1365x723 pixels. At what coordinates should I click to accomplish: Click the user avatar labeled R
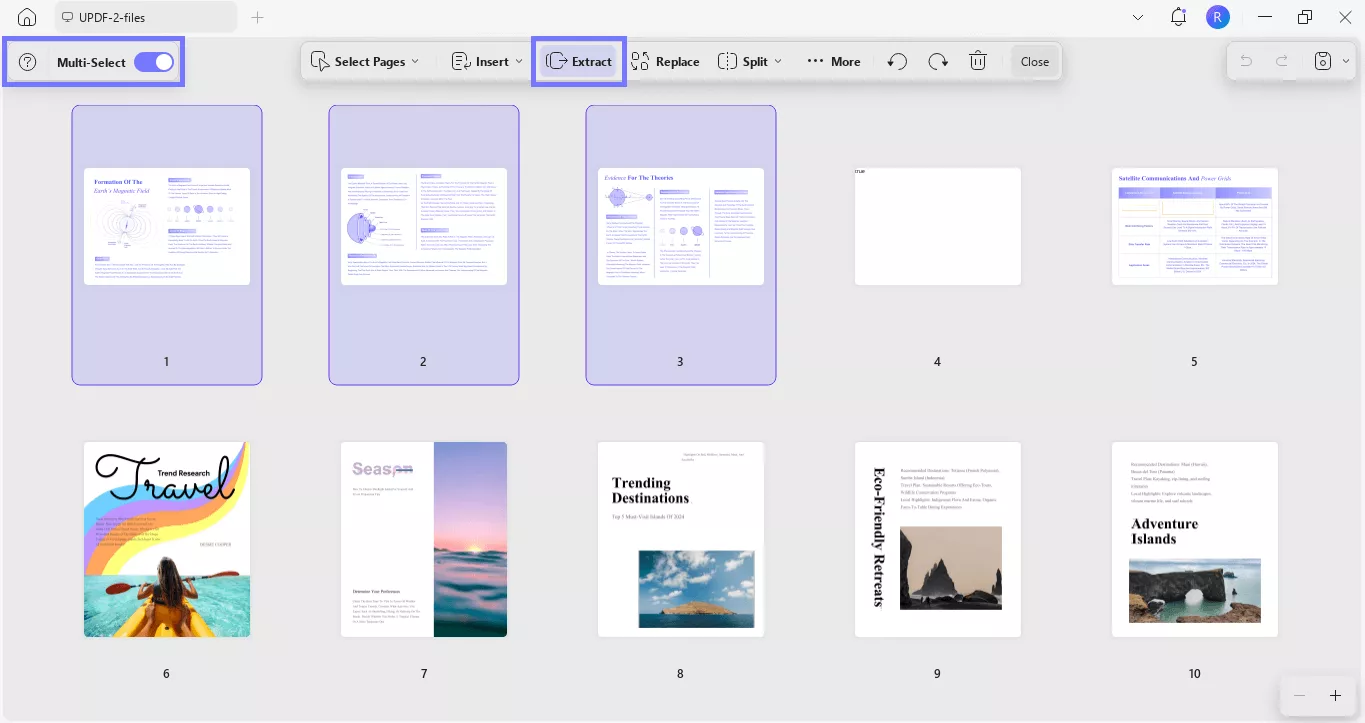(1218, 17)
